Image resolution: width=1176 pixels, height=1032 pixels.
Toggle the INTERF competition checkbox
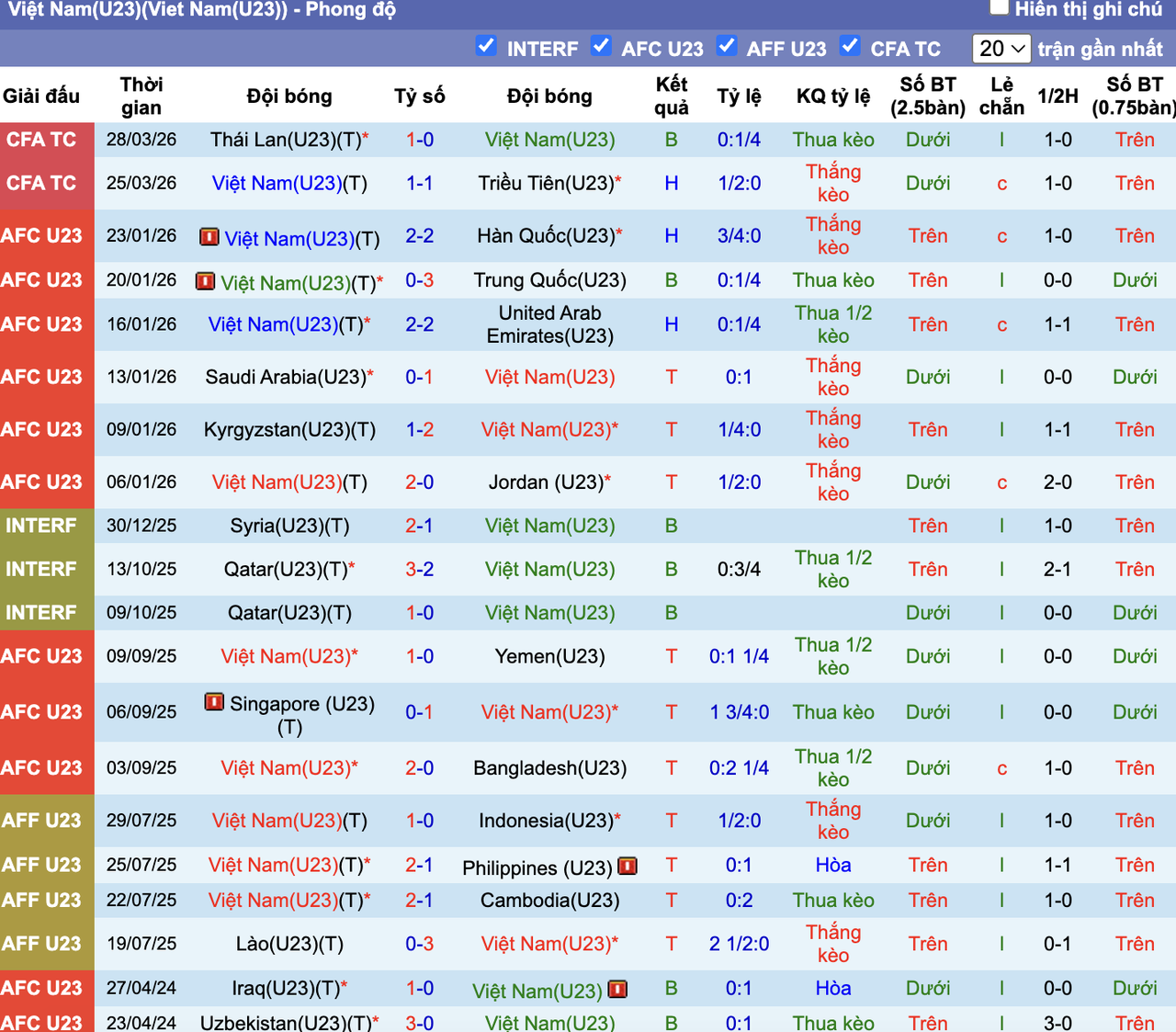(487, 46)
